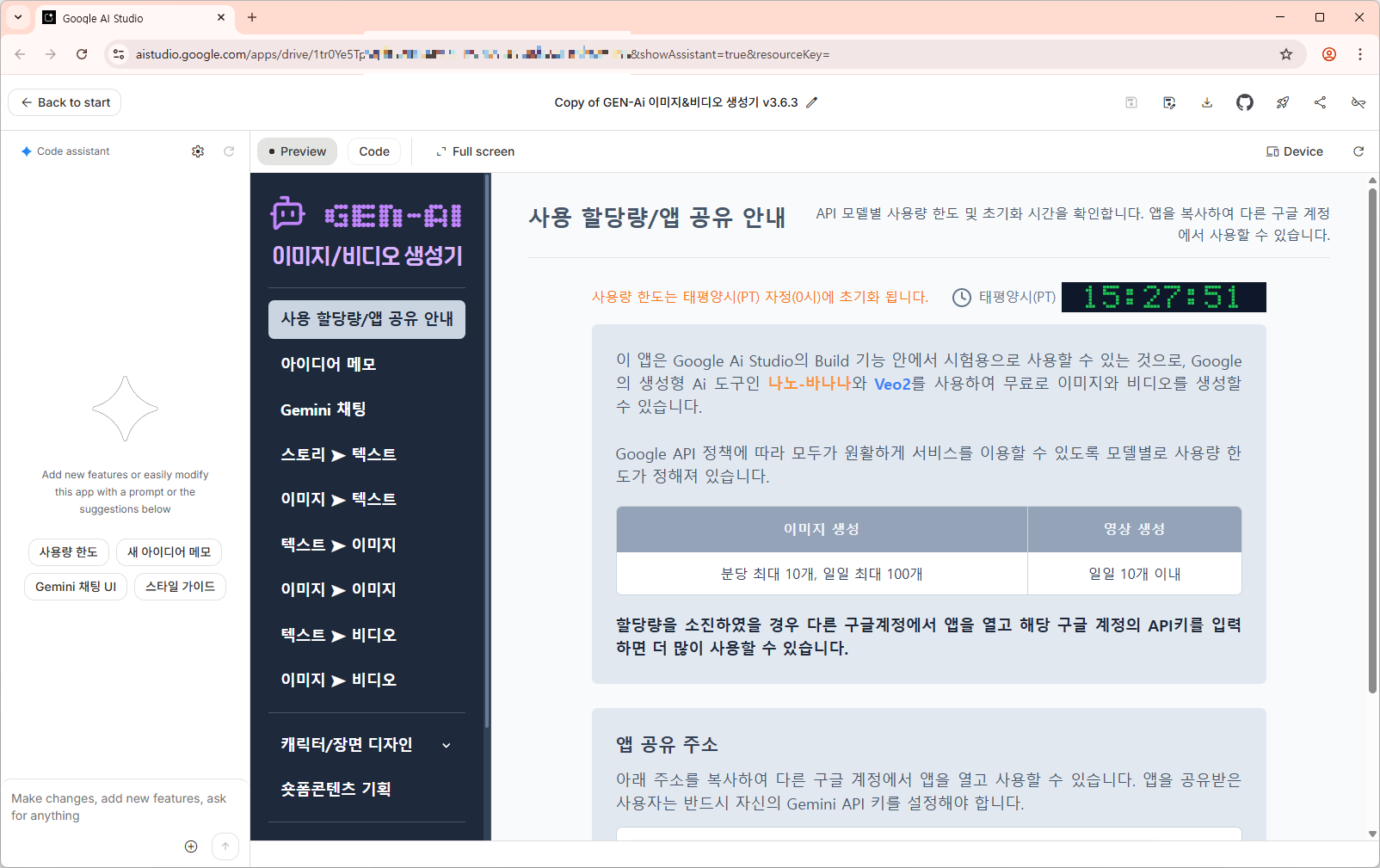Open the Gemini 채팅 menu item

tap(367, 409)
